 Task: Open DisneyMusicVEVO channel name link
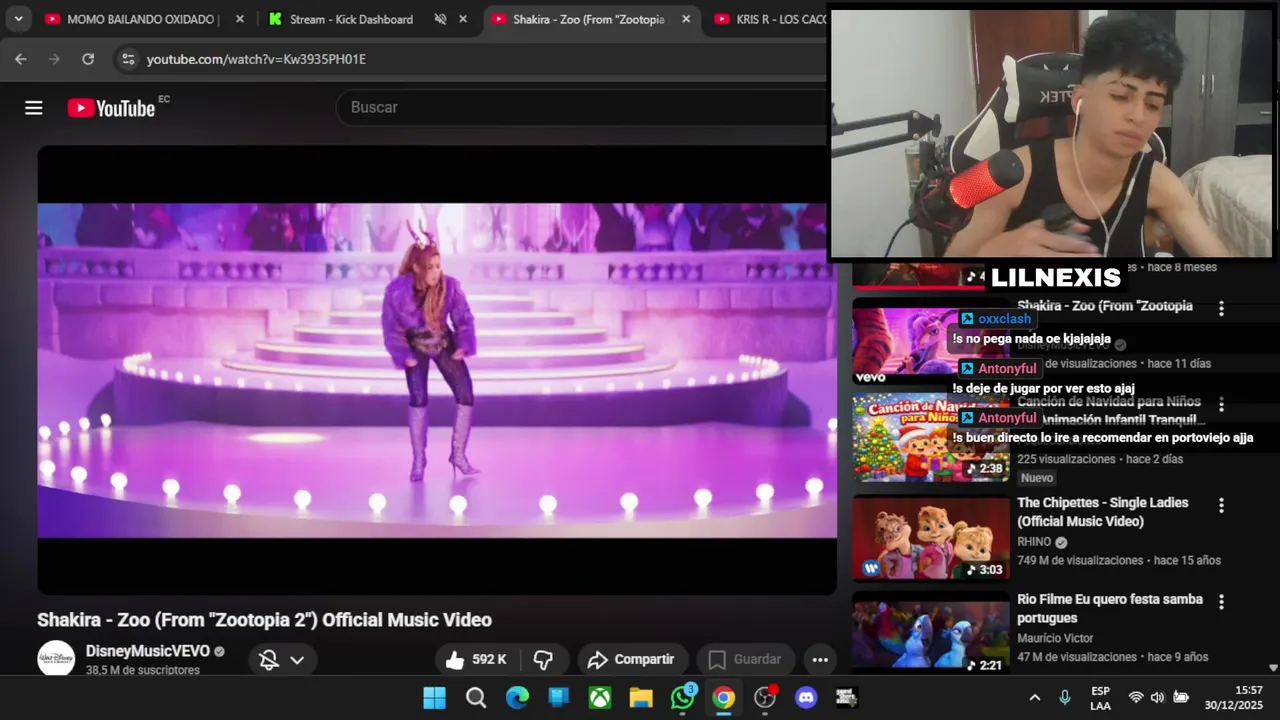[x=148, y=651]
